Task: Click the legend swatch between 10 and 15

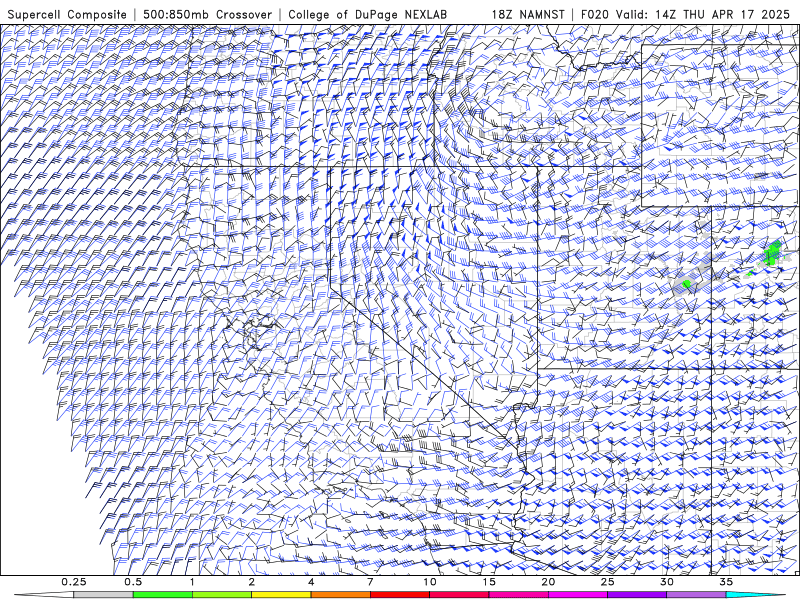Action: pos(459,595)
